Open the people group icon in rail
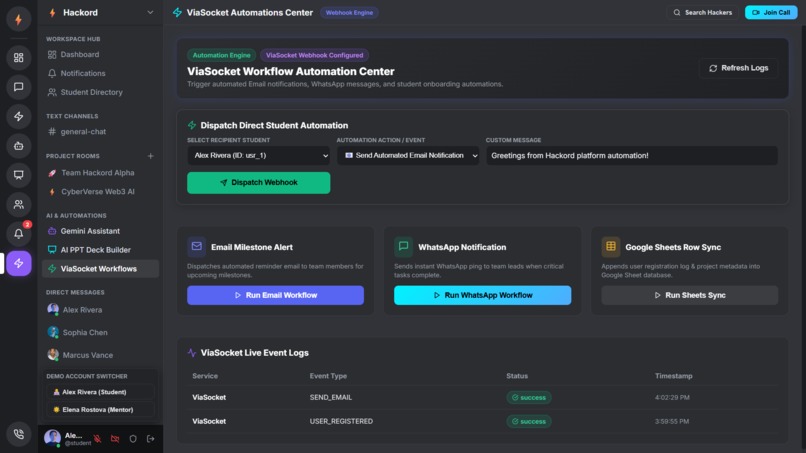806x453 pixels. pos(19,205)
